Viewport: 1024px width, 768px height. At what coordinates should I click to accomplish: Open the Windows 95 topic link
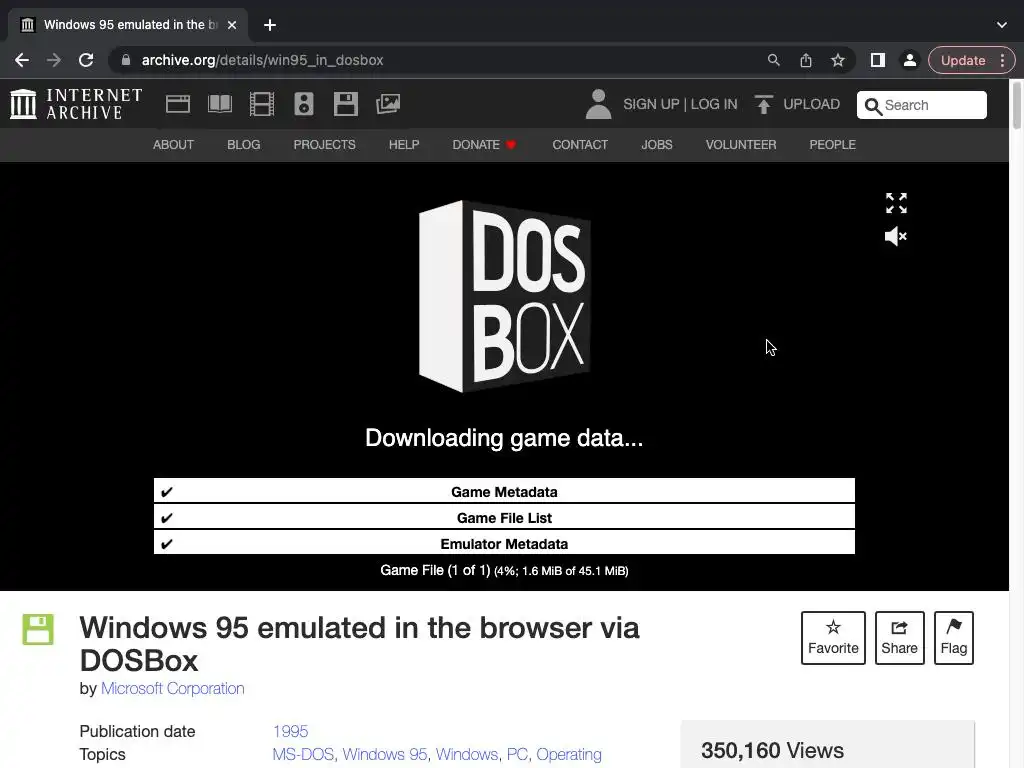coord(385,754)
